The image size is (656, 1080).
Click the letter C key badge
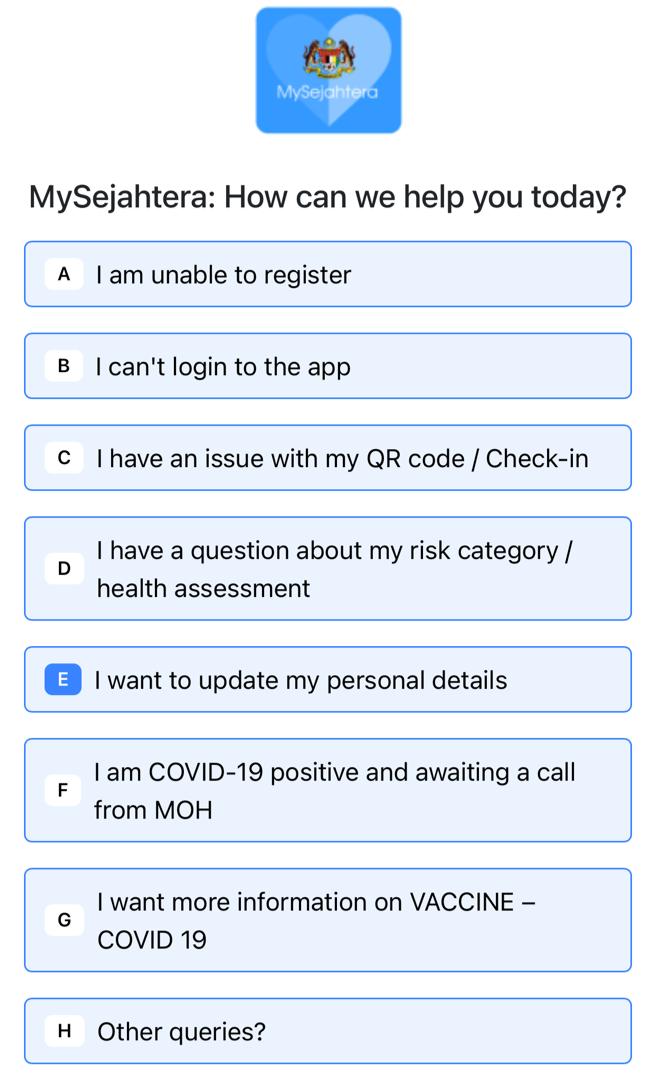pyautogui.click(x=64, y=457)
